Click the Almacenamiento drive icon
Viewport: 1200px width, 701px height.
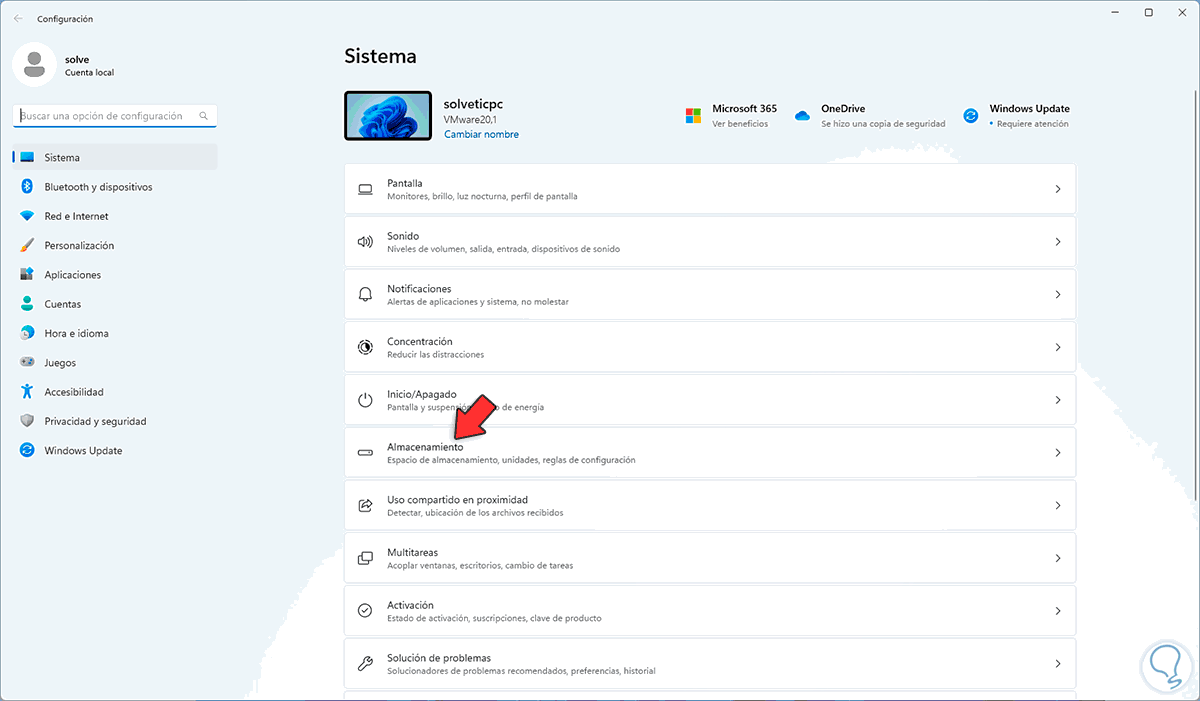pyautogui.click(x=366, y=453)
